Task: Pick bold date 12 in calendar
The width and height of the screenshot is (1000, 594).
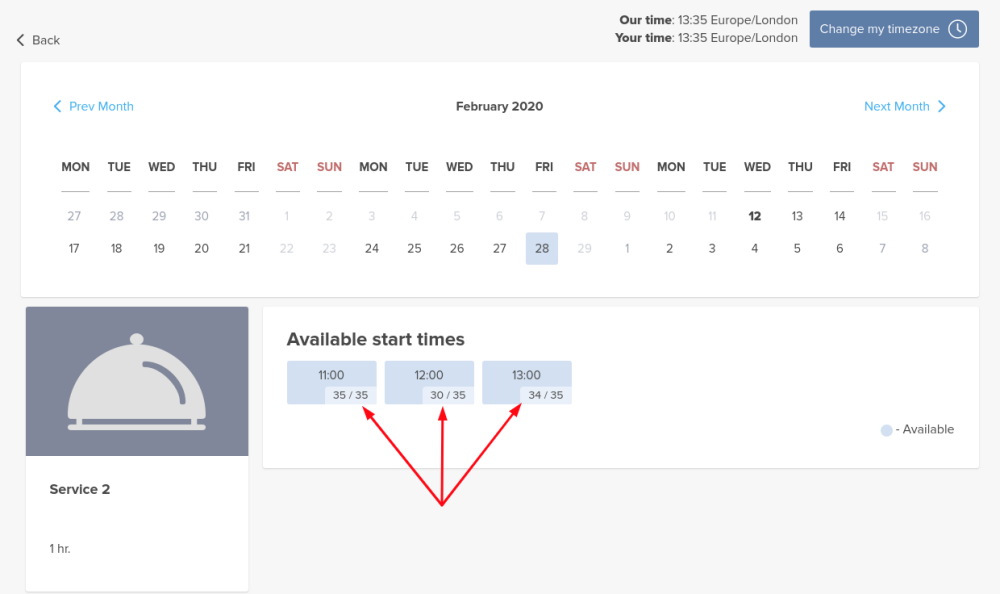Action: pos(755,216)
